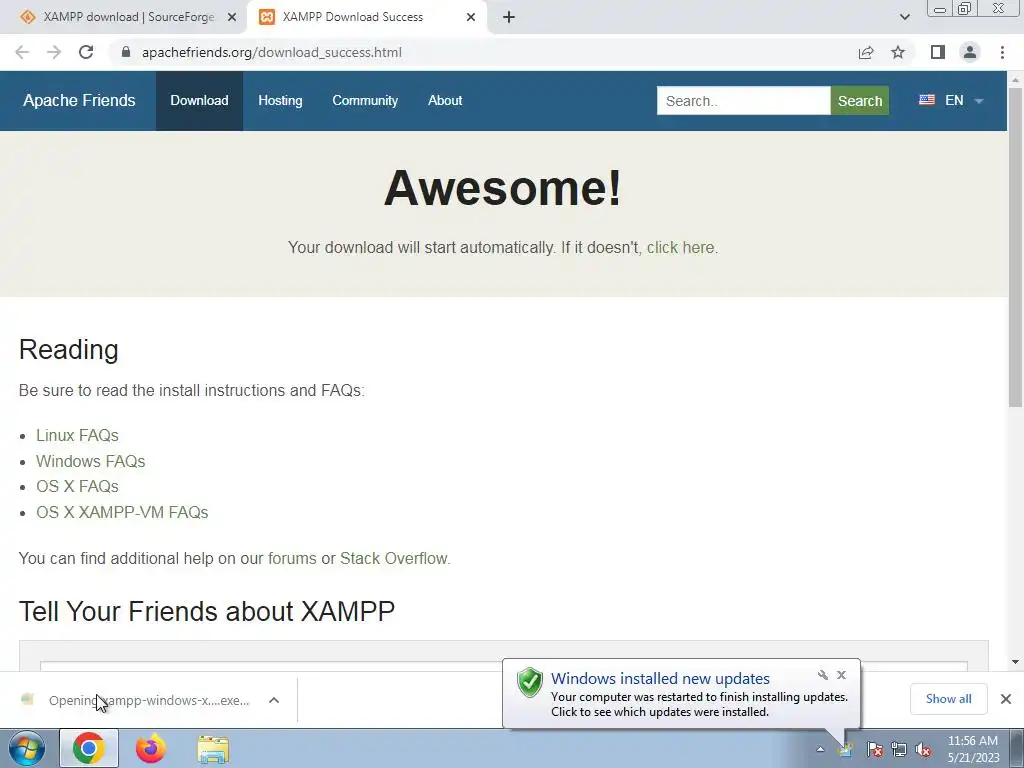Launch Firefox from the taskbar
1024x768 pixels.
151,748
